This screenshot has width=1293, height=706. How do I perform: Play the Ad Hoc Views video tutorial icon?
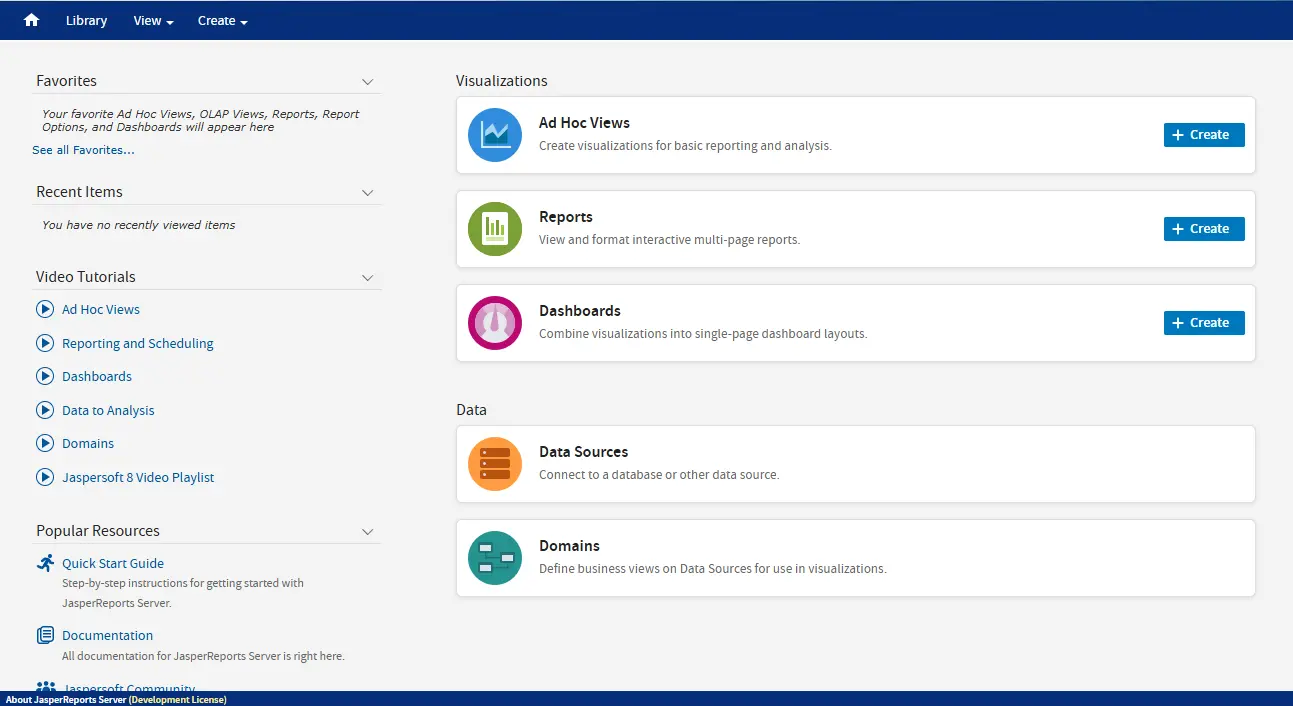coord(45,310)
